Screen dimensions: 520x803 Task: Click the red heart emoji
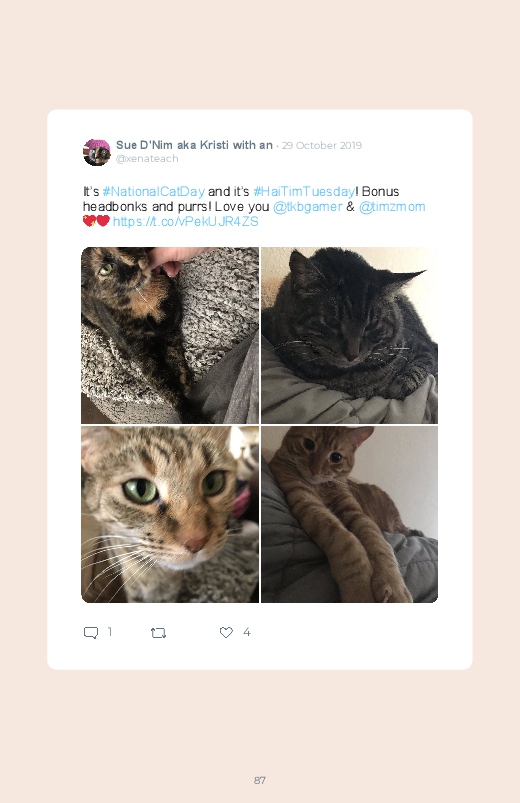pyautogui.click(x=103, y=221)
